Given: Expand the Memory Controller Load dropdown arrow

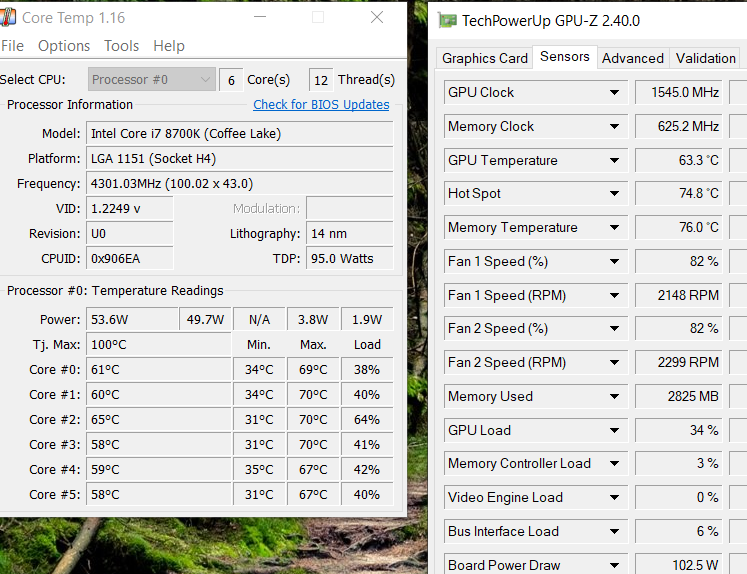Looking at the screenshot, I should [615, 463].
